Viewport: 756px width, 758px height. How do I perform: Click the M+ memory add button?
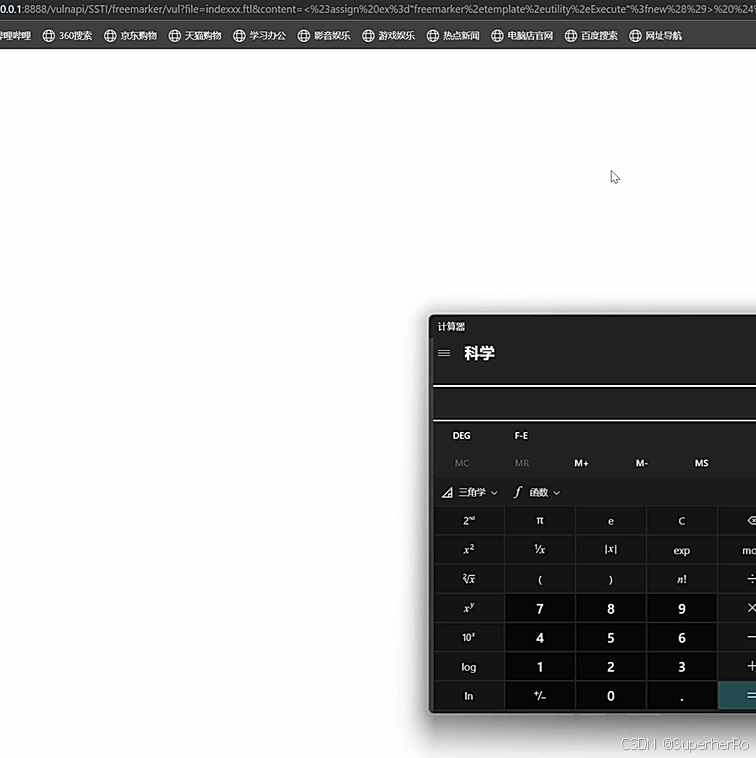[582, 463]
